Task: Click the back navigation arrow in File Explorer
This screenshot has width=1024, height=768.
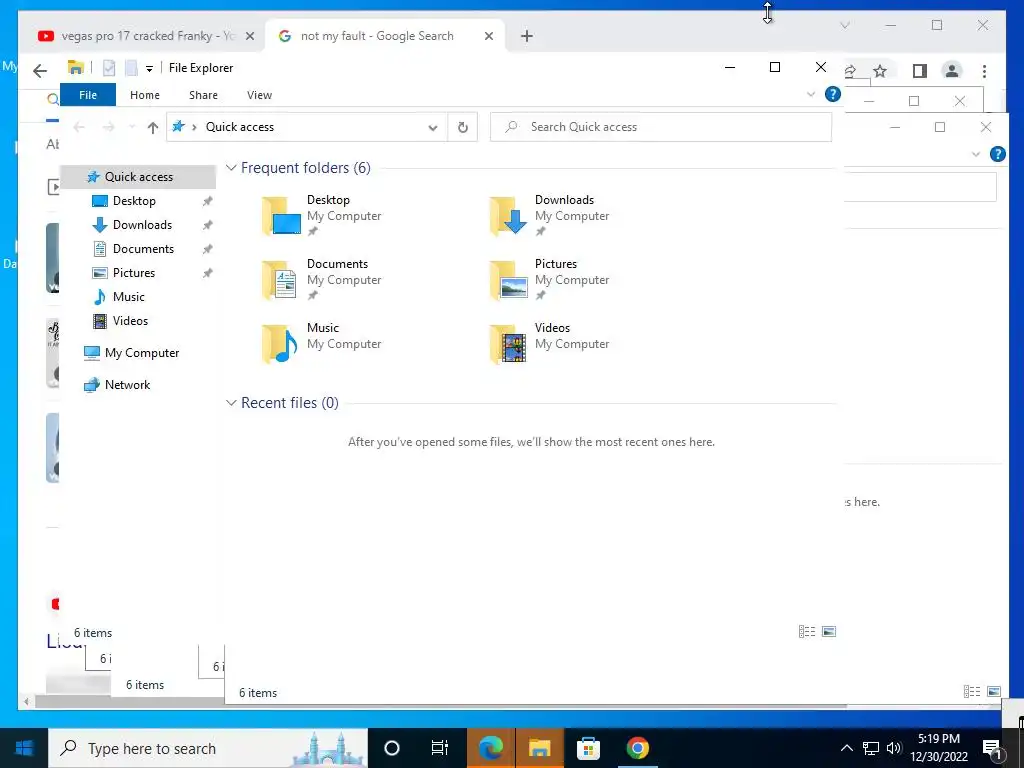Action: 79,127
